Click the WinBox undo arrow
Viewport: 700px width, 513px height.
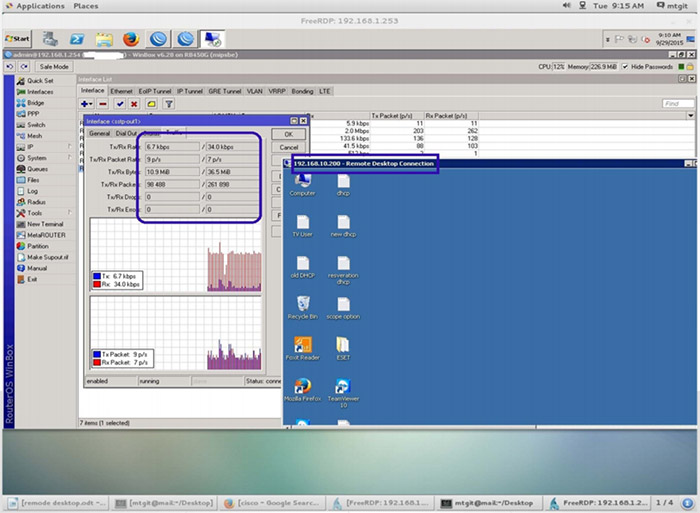[x=10, y=67]
